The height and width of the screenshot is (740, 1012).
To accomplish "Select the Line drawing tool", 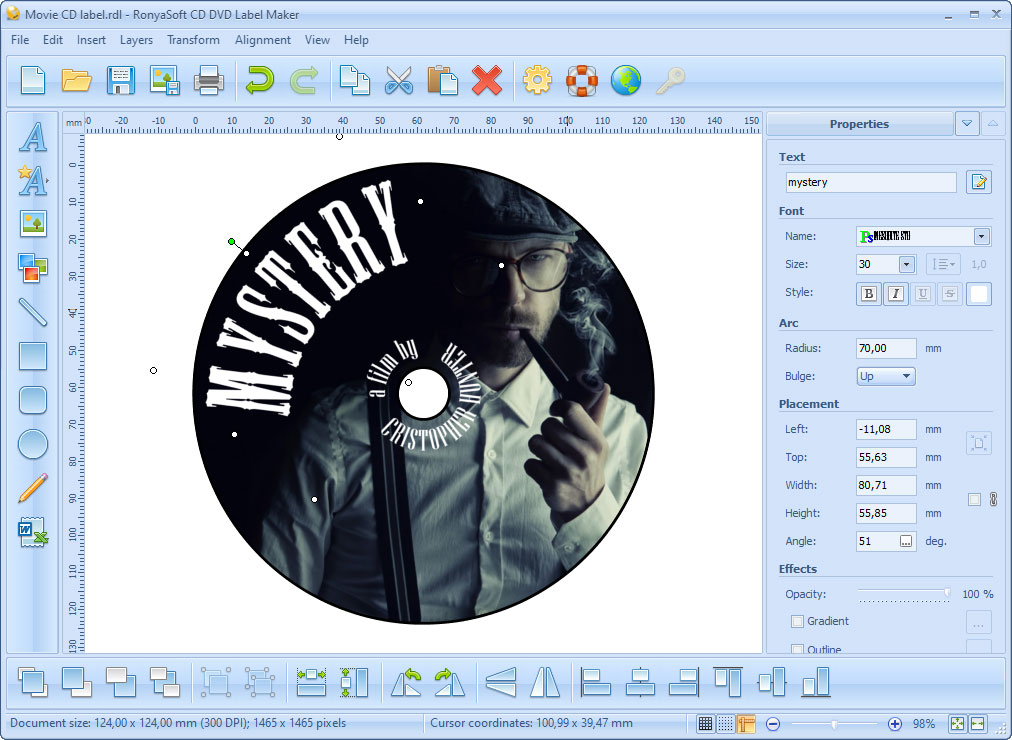I will pyautogui.click(x=33, y=313).
